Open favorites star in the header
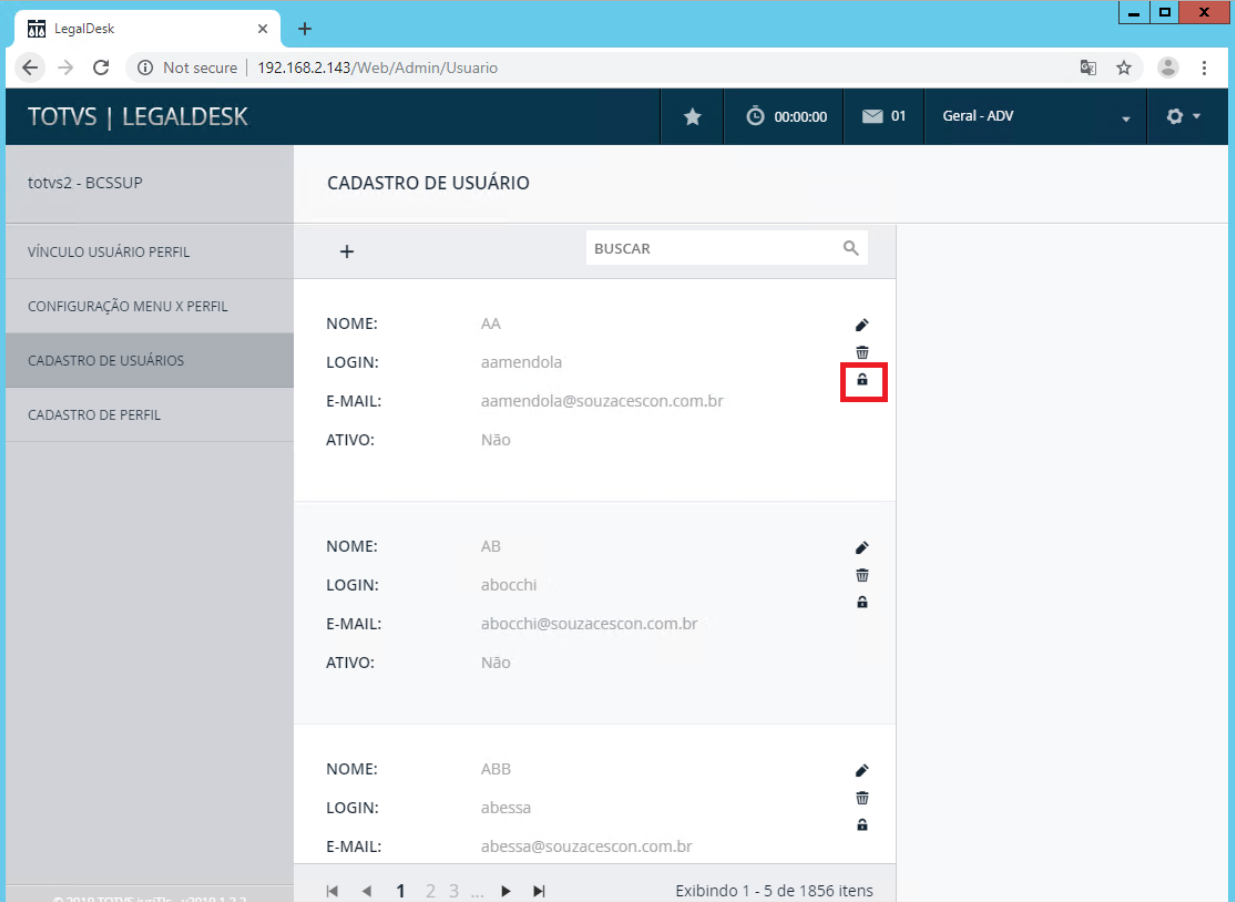 pyautogui.click(x=692, y=117)
